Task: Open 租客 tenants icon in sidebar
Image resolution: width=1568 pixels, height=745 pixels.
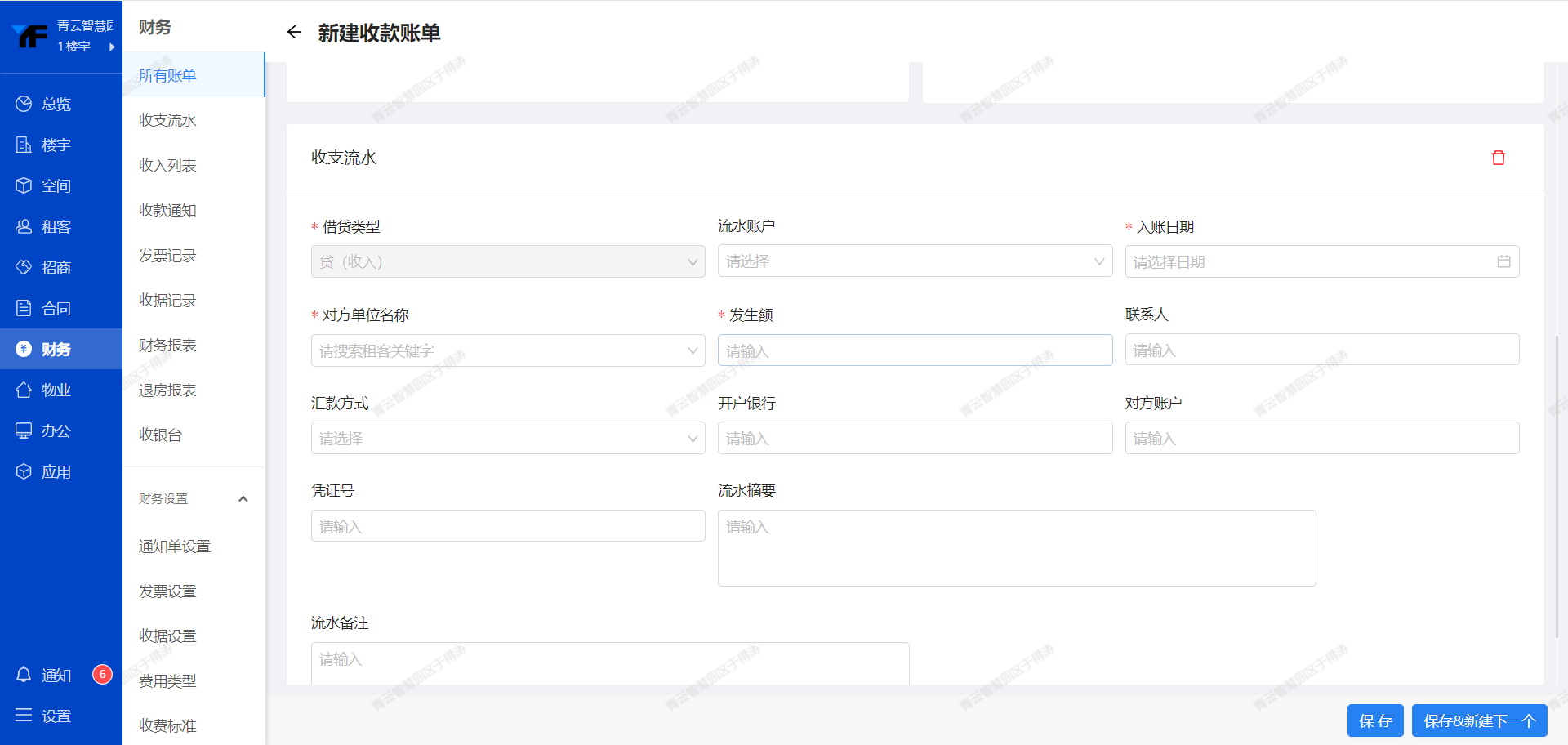Action: [24, 226]
